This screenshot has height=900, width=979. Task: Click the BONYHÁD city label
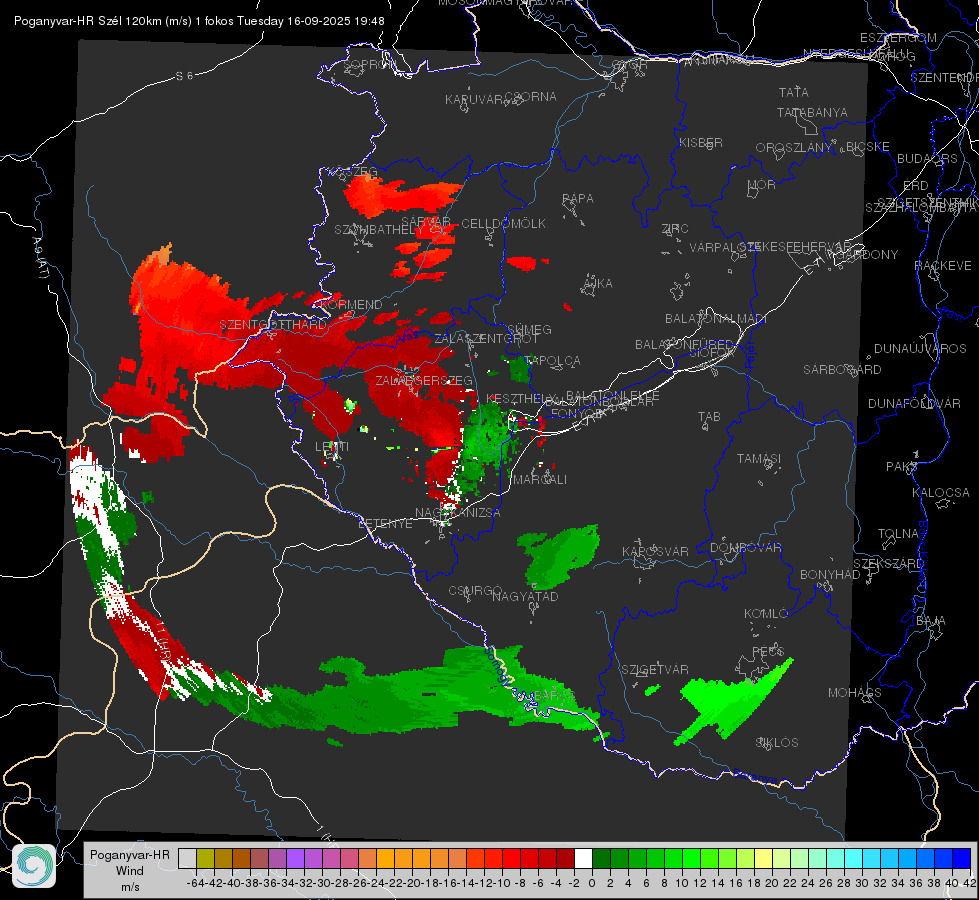tap(830, 575)
